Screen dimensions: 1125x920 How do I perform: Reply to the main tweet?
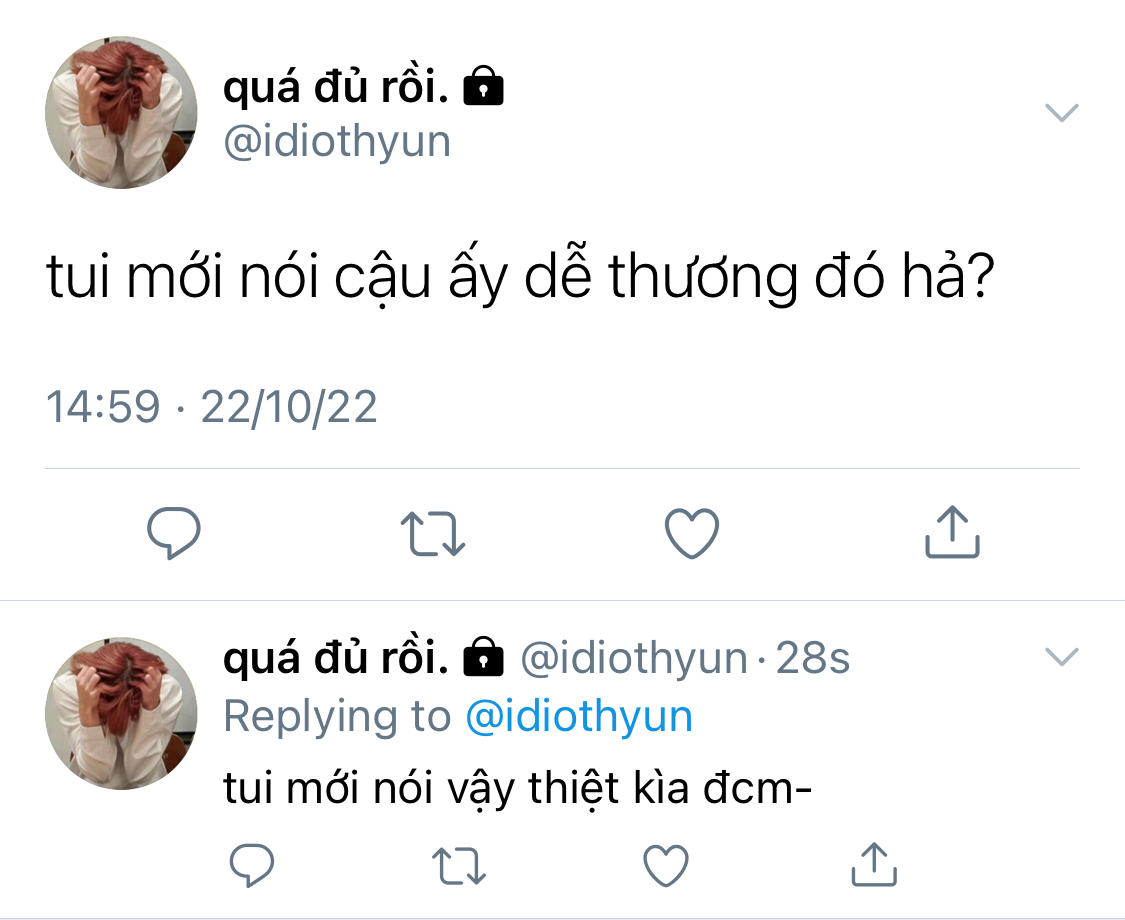pyautogui.click(x=174, y=533)
